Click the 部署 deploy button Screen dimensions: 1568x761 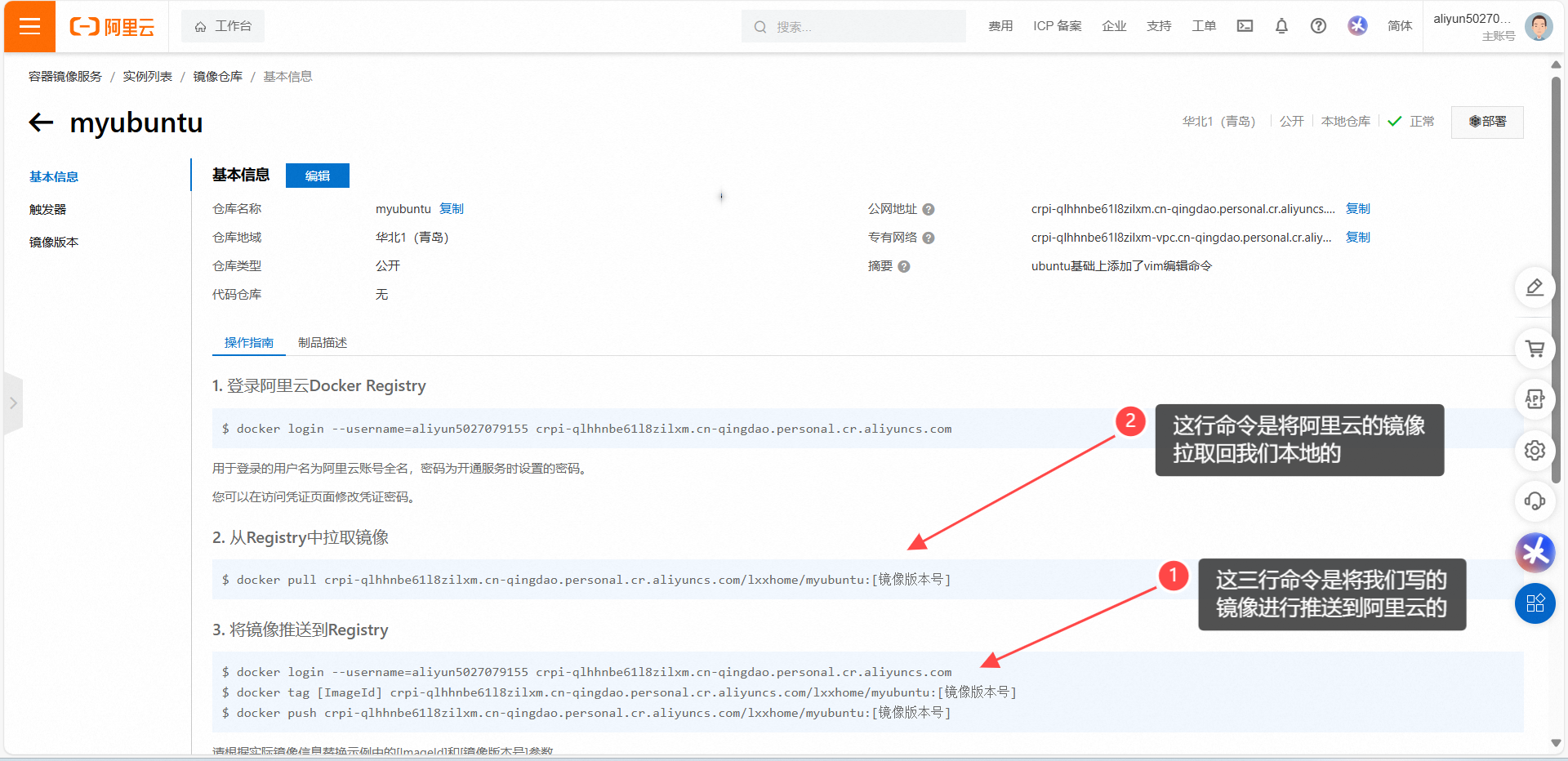(1487, 122)
